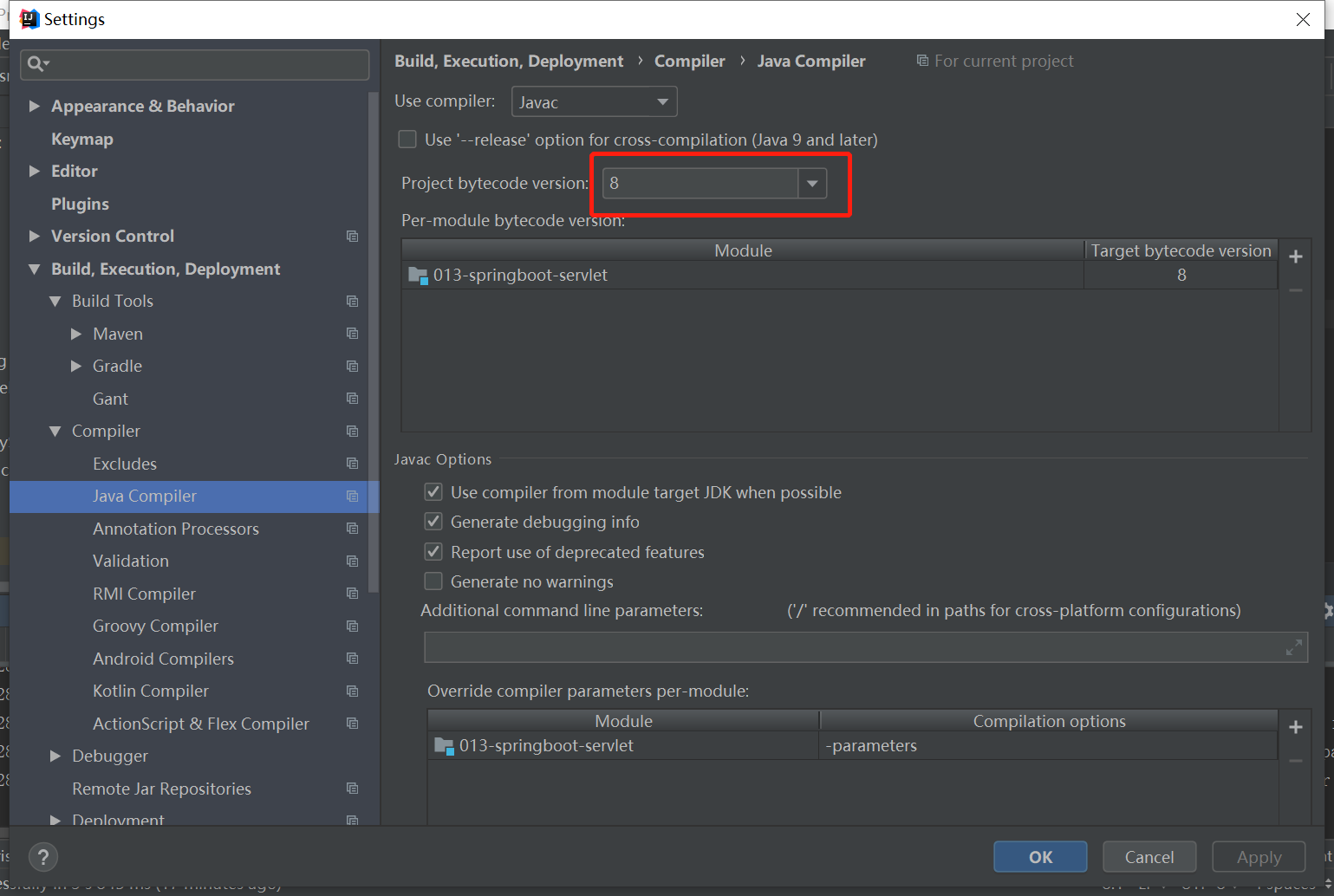
Task: Click the Additional command line parameters field
Action: pos(866,647)
